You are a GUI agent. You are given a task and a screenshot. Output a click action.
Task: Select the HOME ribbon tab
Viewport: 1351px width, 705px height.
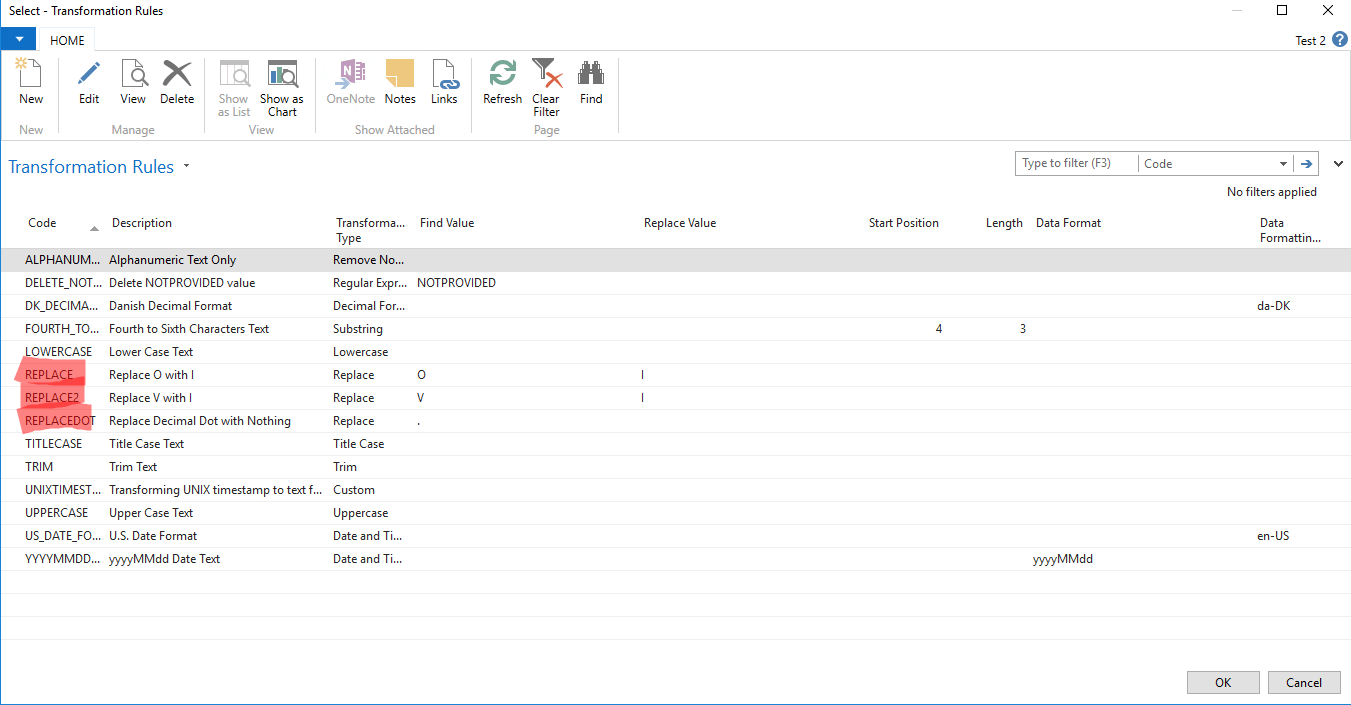coord(67,40)
